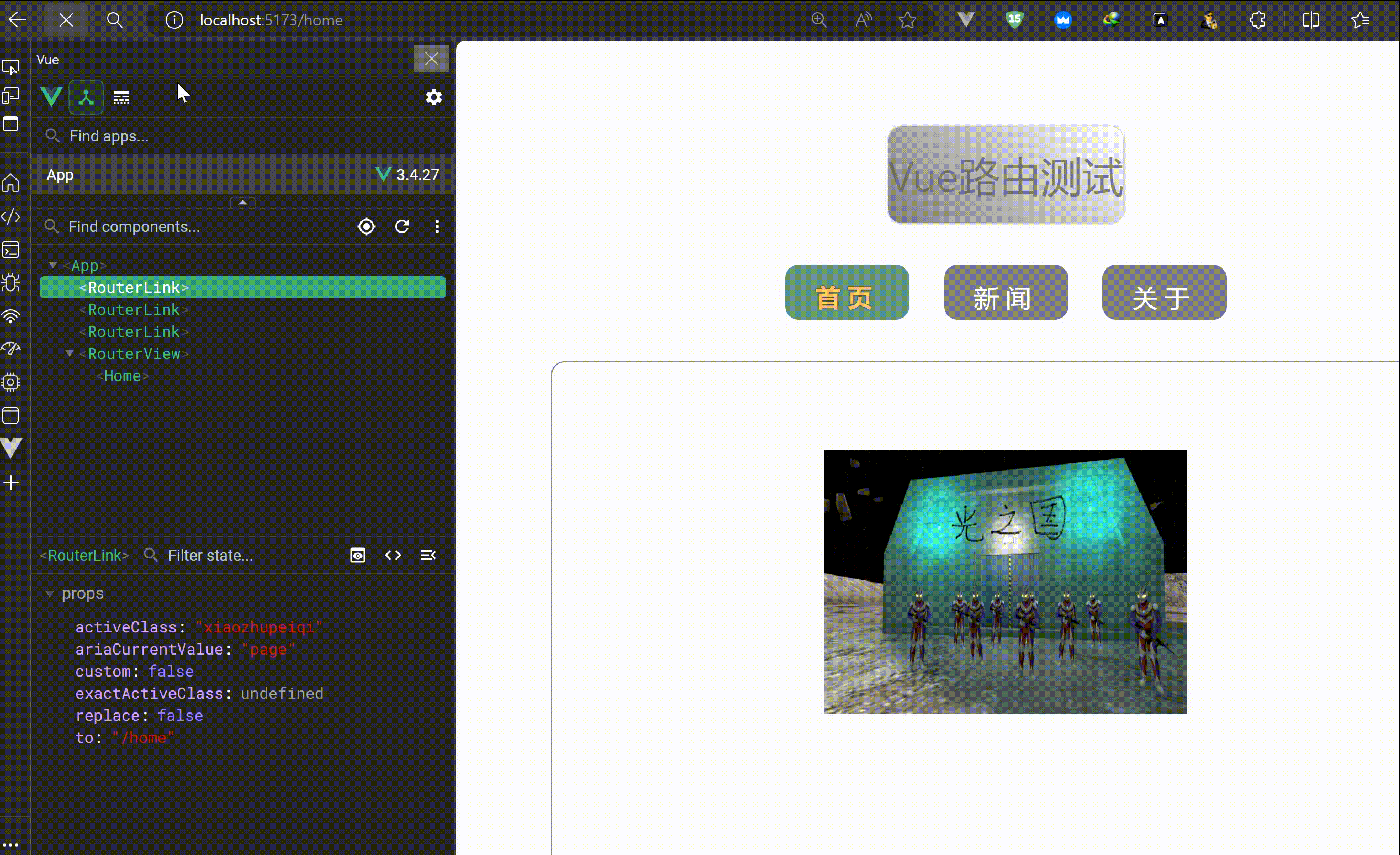The height and width of the screenshot is (855, 1400).
Task: Open the zoom magnifier in address bar
Action: [819, 20]
